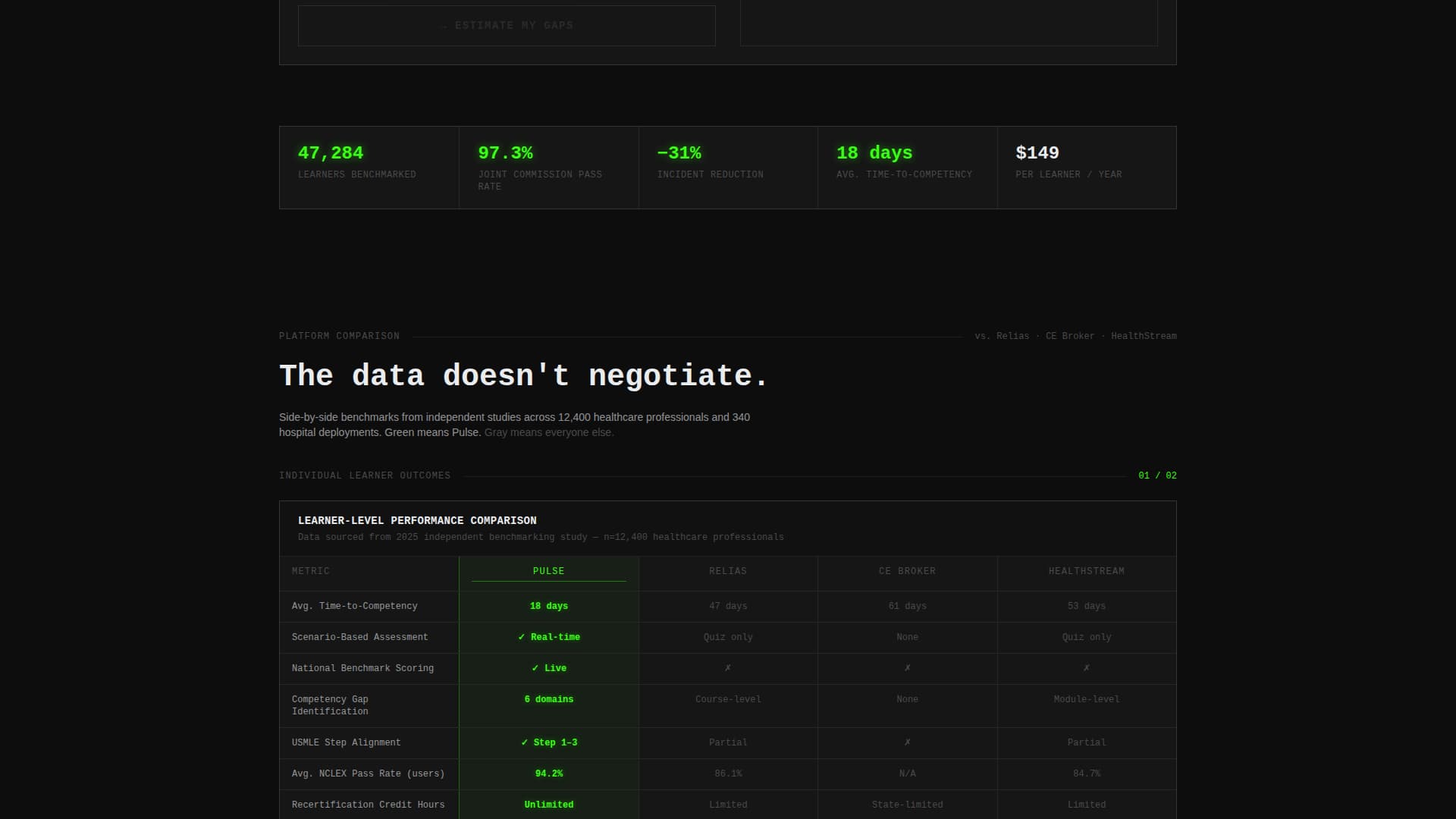The height and width of the screenshot is (819, 1456).
Task: Click the Estimate My Gaps button
Action: coord(507,26)
